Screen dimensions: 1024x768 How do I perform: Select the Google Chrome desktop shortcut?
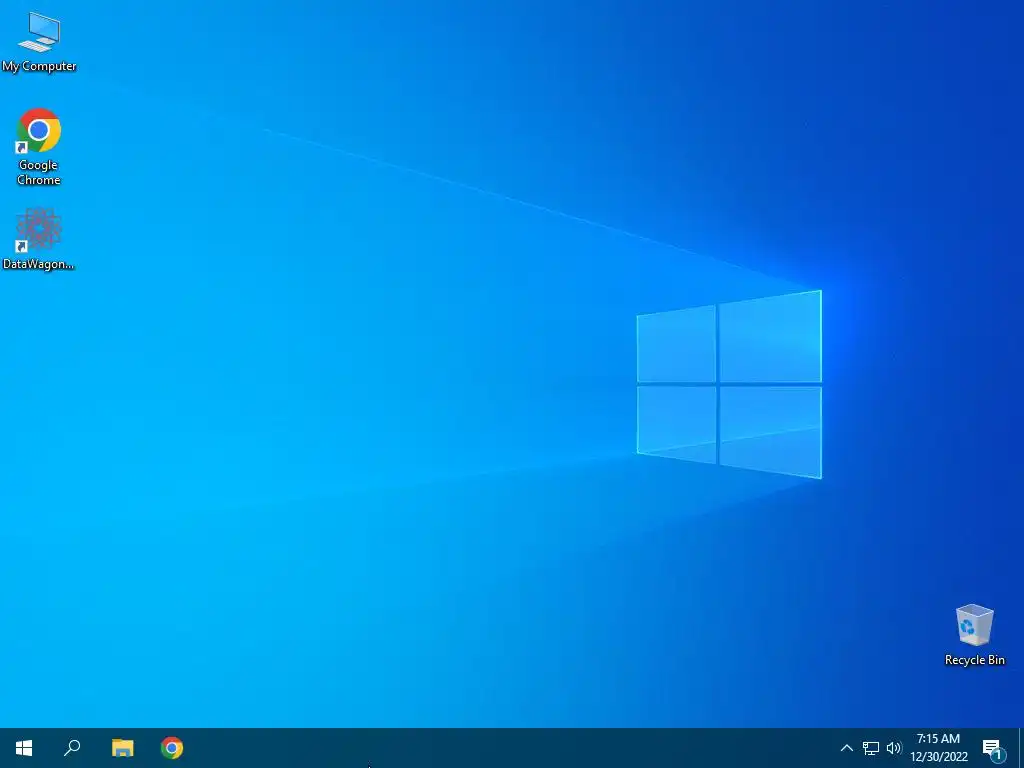point(39,147)
